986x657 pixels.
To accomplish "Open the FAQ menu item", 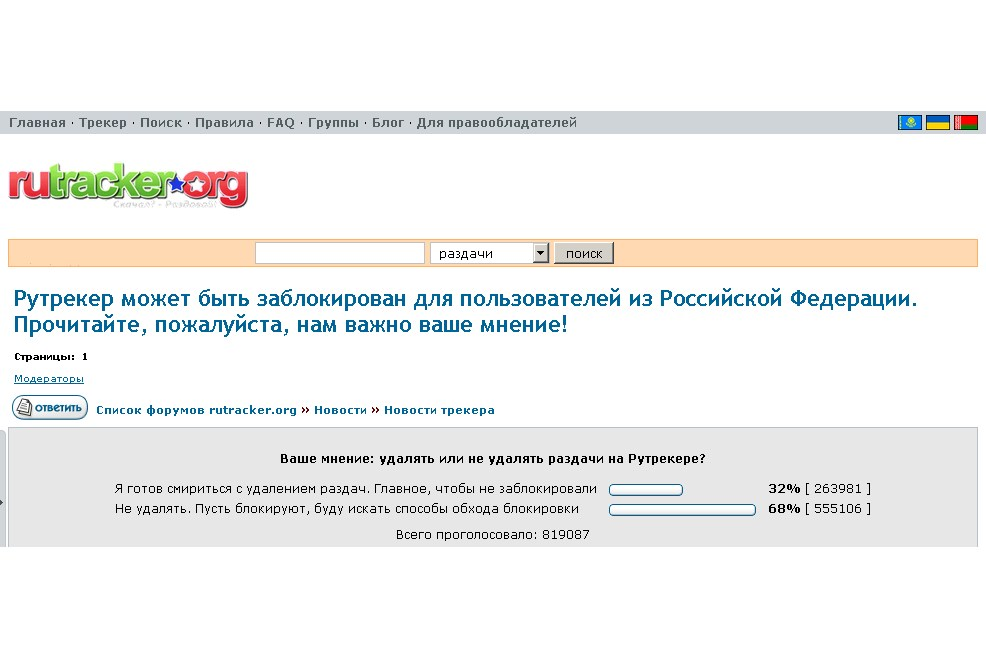I will [x=280, y=123].
